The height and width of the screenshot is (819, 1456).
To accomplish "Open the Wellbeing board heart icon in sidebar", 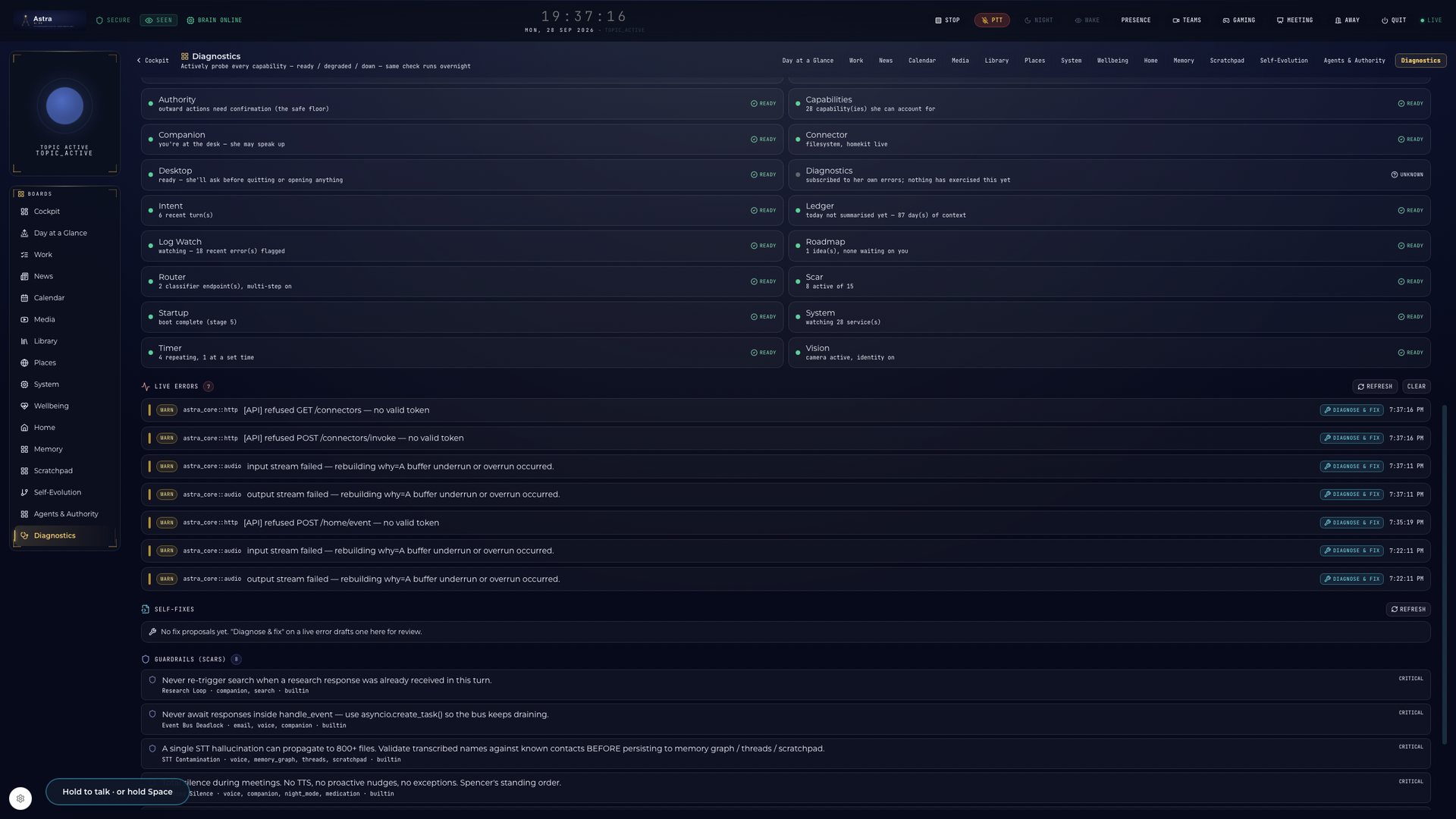I will (x=24, y=406).
